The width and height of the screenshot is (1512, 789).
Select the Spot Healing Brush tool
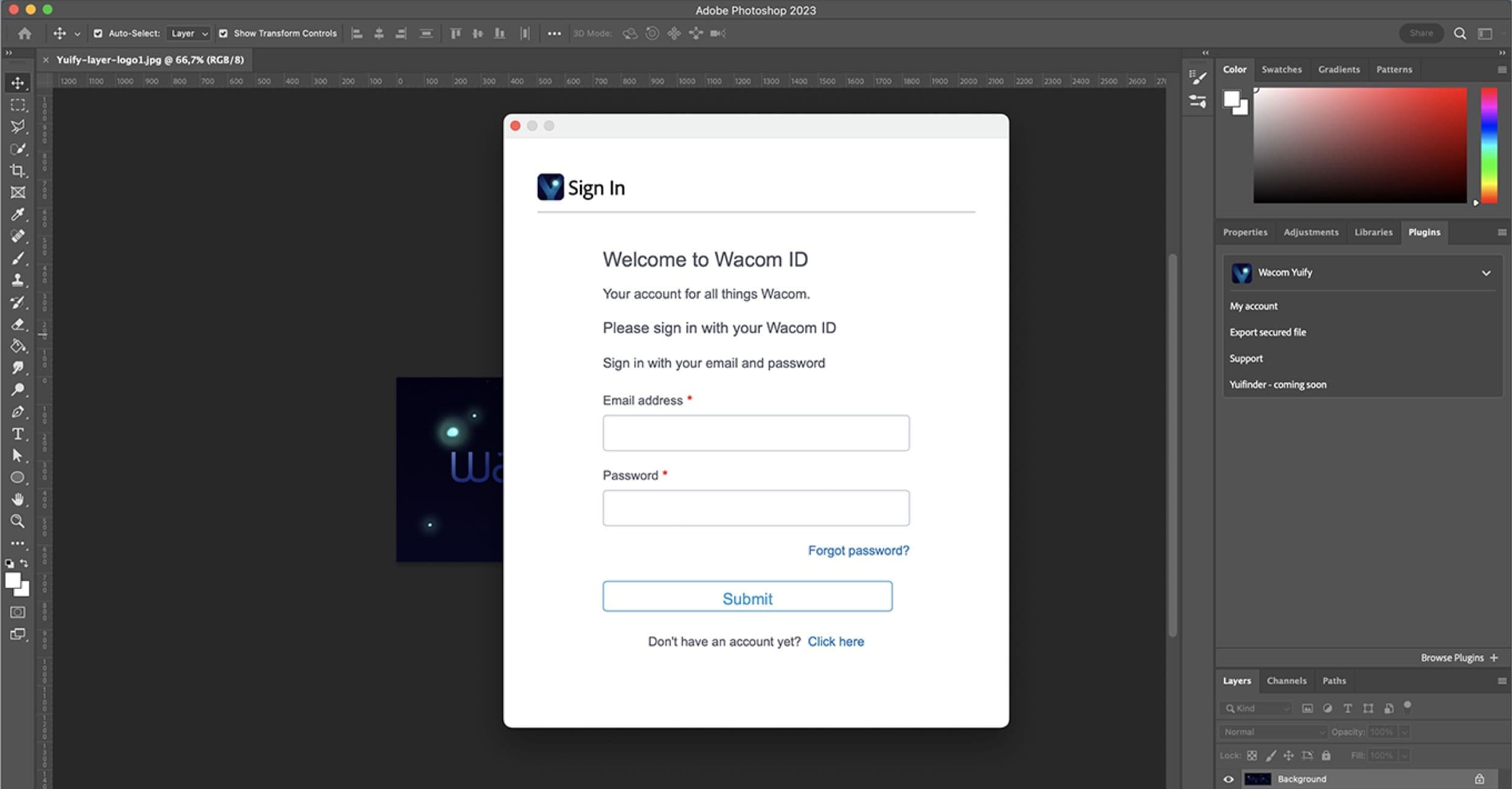tap(18, 236)
